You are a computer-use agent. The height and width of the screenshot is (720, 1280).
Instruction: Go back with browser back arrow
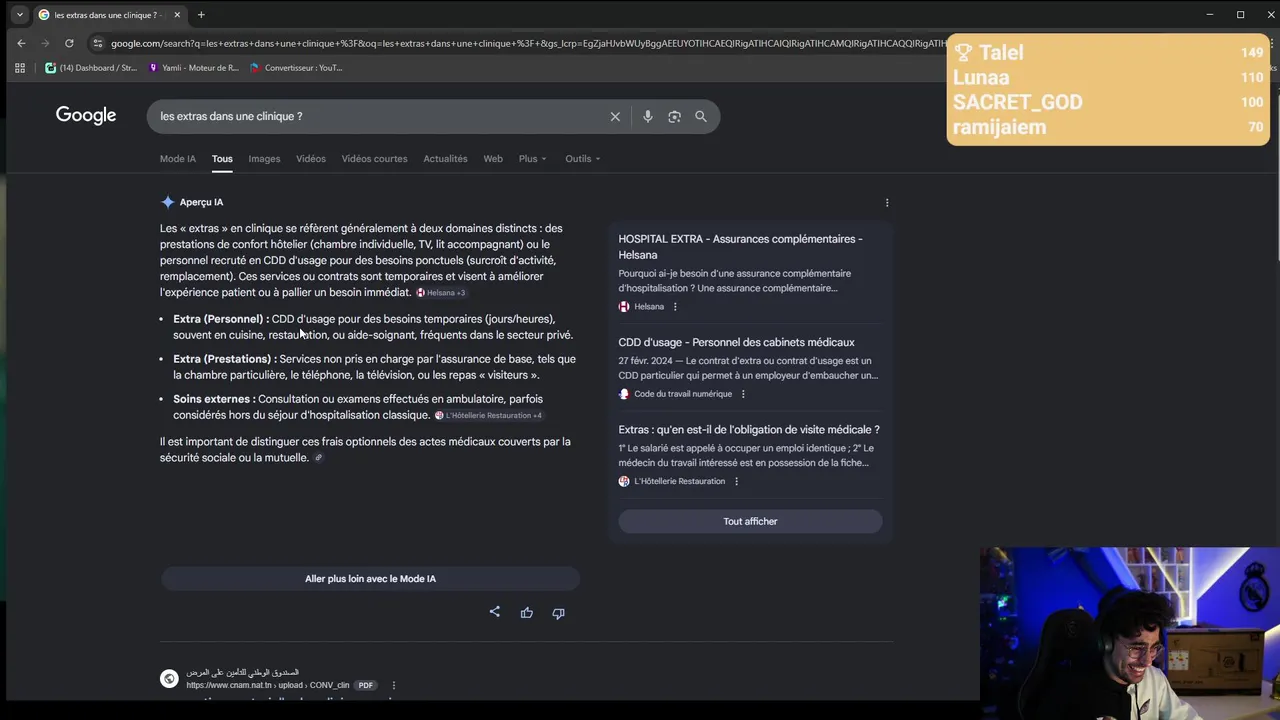[x=21, y=43]
